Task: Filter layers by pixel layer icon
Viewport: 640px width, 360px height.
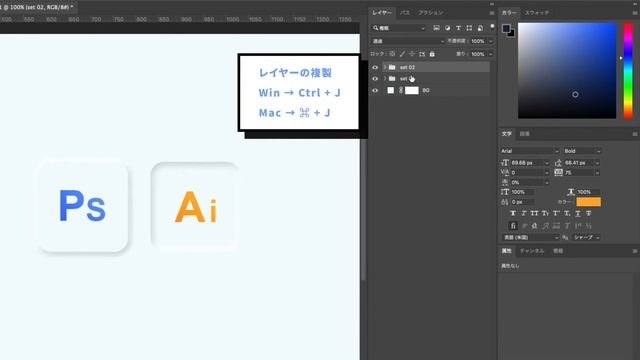Action: coord(436,28)
